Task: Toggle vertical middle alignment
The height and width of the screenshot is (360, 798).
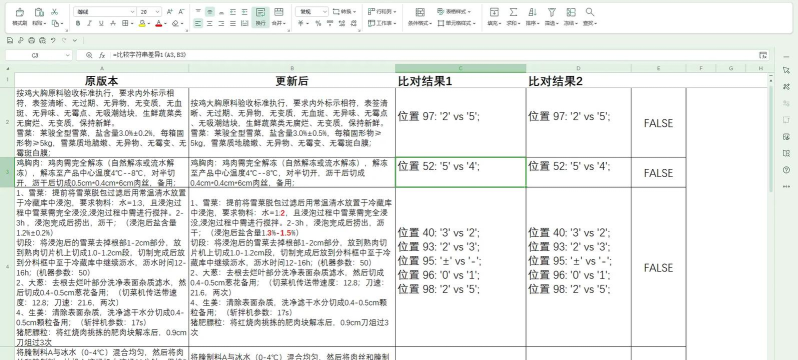Action: point(210,11)
